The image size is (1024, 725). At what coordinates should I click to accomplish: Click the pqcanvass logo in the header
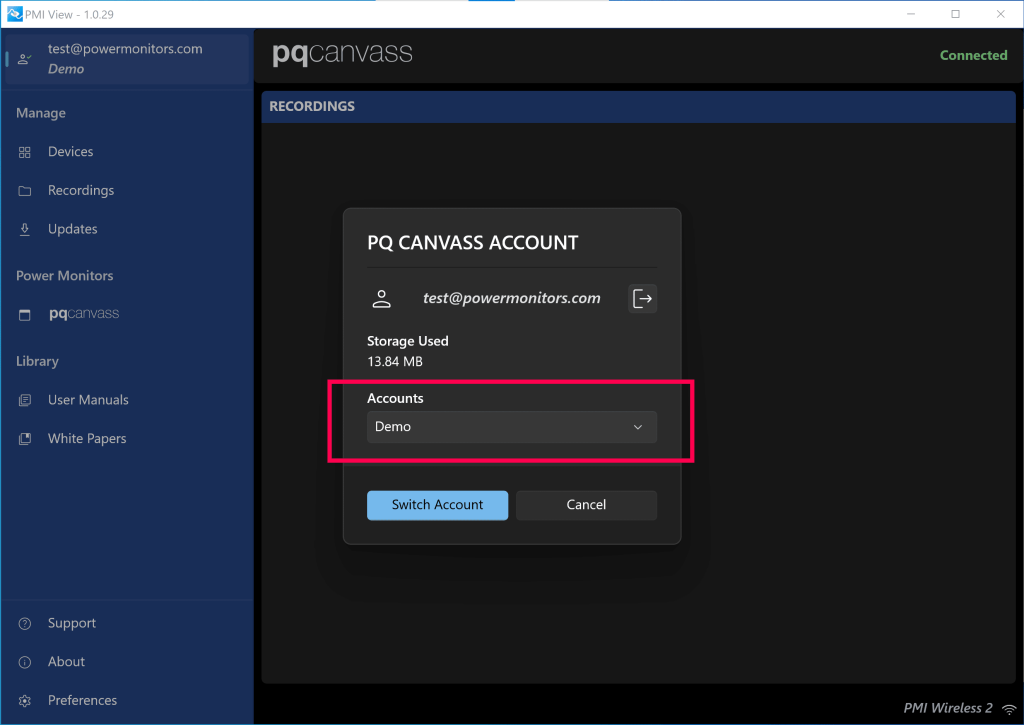tap(342, 55)
